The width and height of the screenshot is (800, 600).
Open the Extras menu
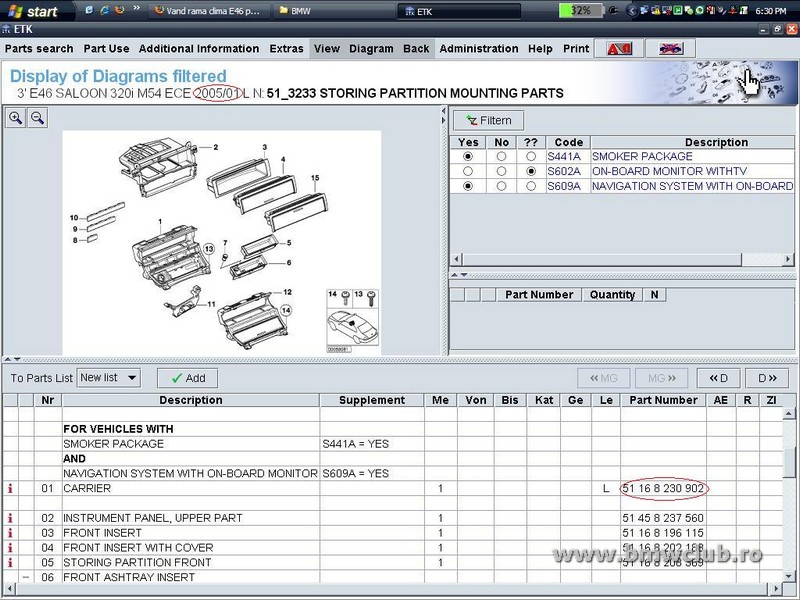[x=286, y=48]
